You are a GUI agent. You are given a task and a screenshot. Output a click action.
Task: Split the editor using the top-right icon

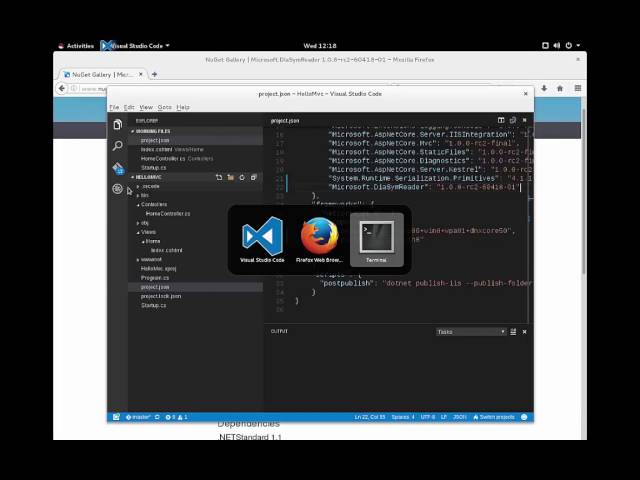pyautogui.click(x=501, y=120)
